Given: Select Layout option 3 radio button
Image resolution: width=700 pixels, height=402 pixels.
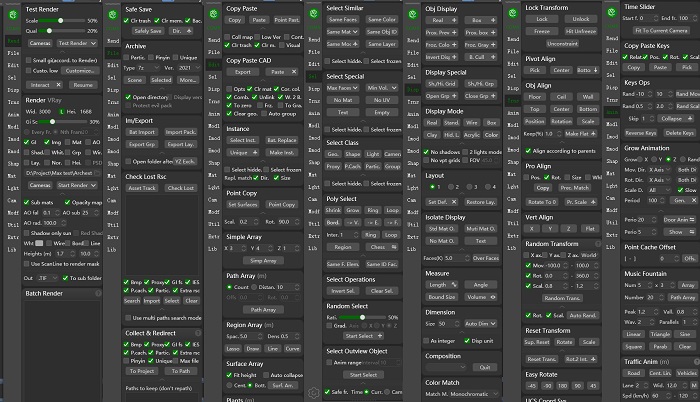Looking at the screenshot, I should coord(469,187).
